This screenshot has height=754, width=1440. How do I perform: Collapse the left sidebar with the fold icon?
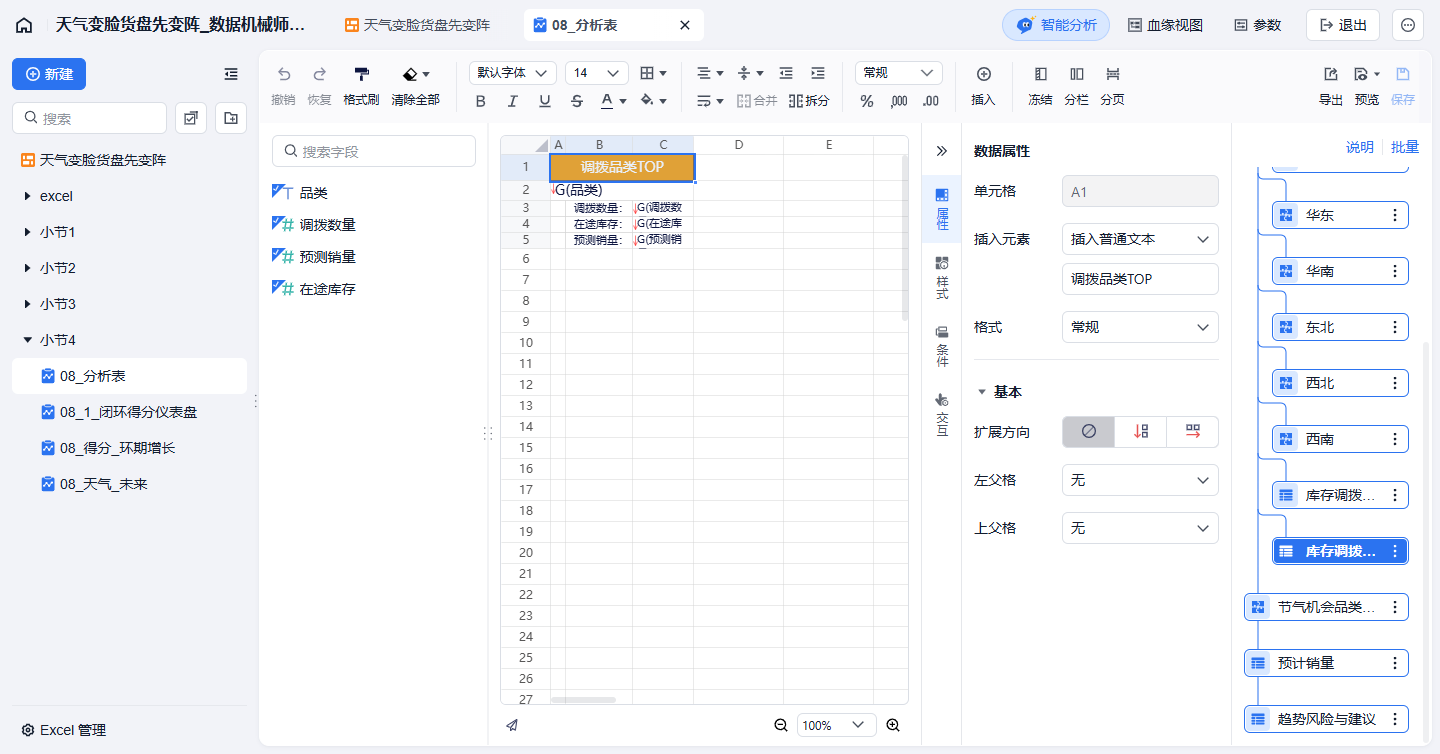(x=231, y=74)
